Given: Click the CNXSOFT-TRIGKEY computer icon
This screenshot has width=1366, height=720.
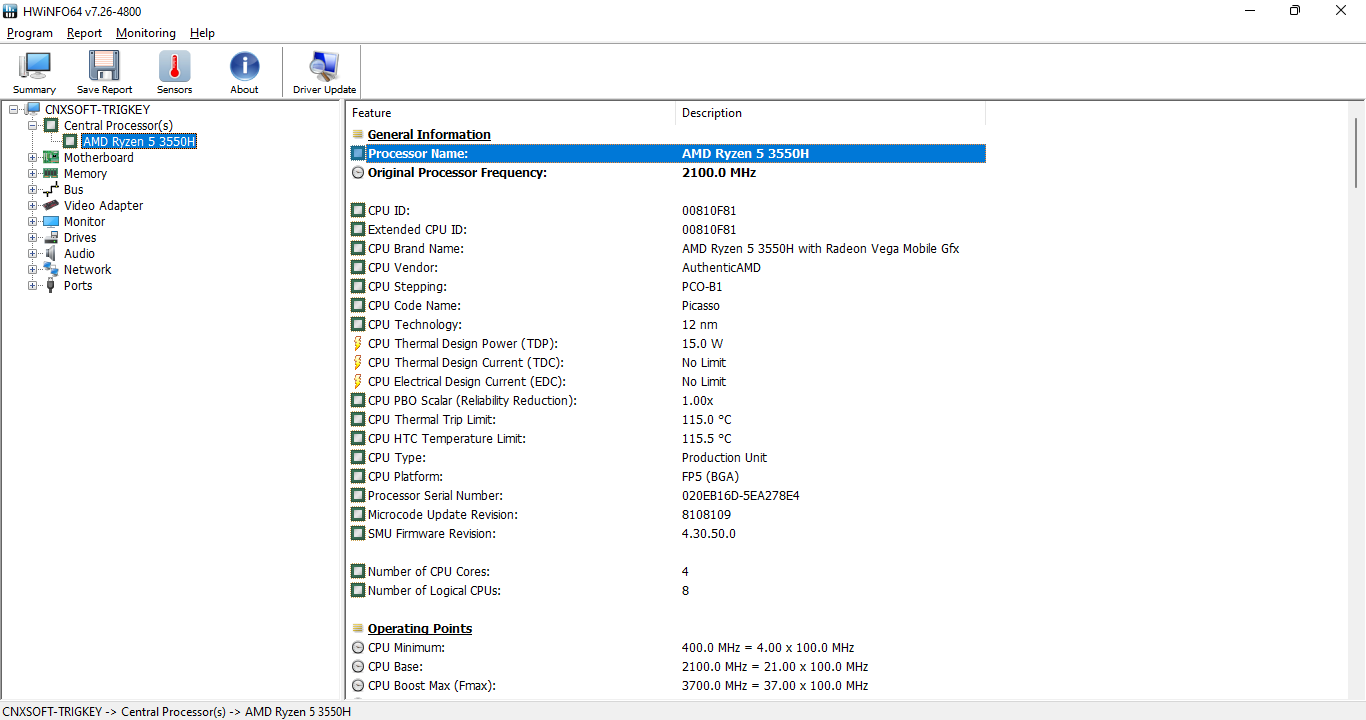Looking at the screenshot, I should click(33, 109).
